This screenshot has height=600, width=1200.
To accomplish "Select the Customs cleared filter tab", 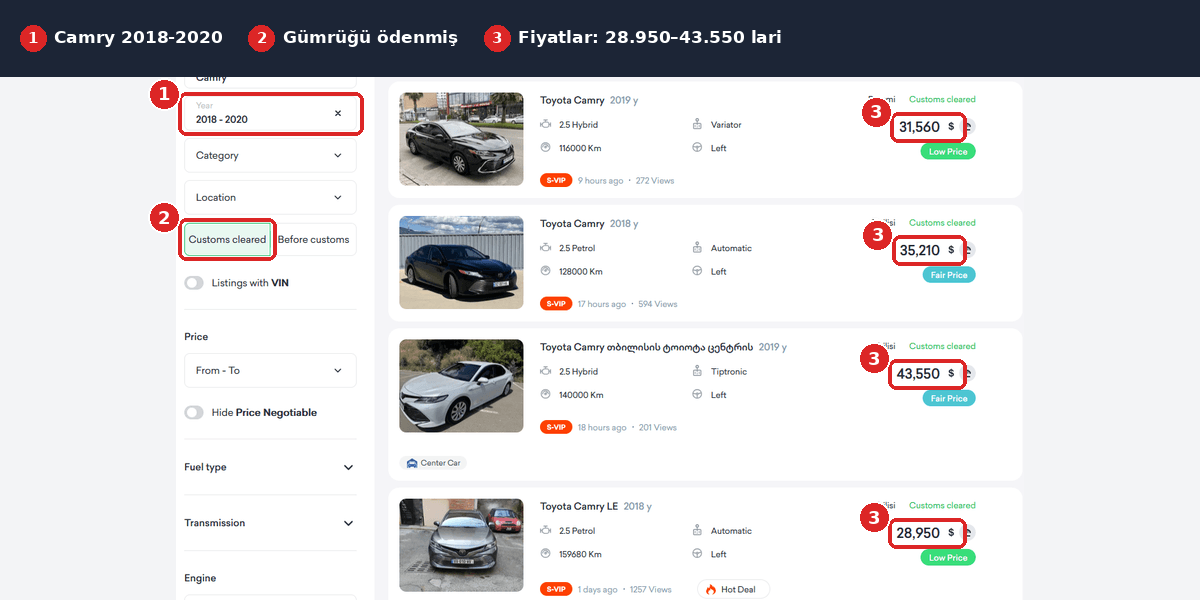I will tap(228, 239).
